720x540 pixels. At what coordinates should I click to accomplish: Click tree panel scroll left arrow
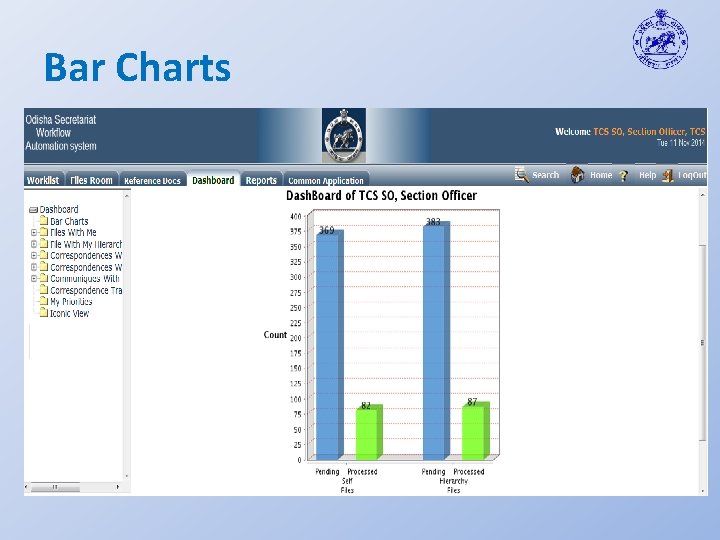pos(27,487)
